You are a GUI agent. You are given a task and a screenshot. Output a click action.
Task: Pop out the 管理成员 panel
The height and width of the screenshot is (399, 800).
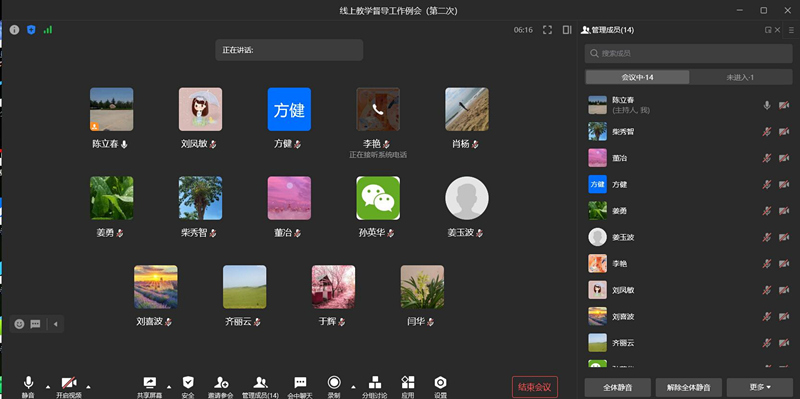coord(768,30)
